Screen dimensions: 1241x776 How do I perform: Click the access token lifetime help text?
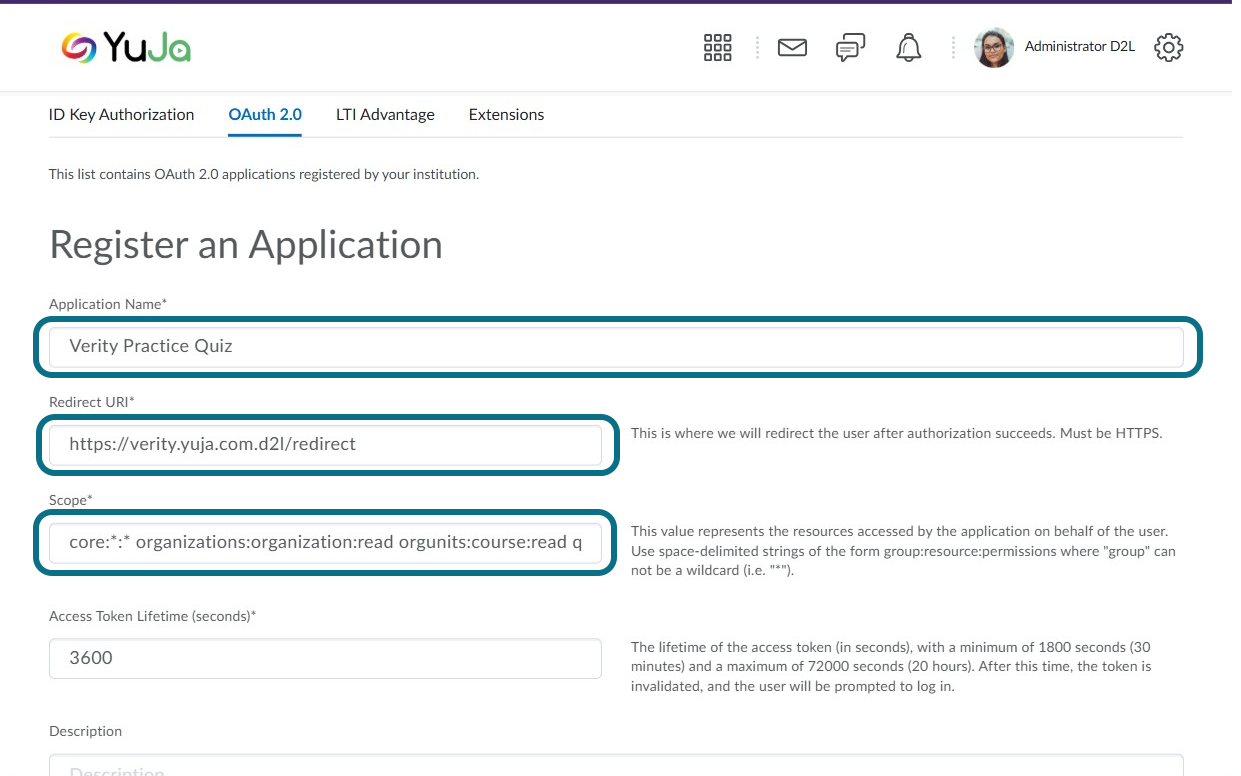click(891, 667)
